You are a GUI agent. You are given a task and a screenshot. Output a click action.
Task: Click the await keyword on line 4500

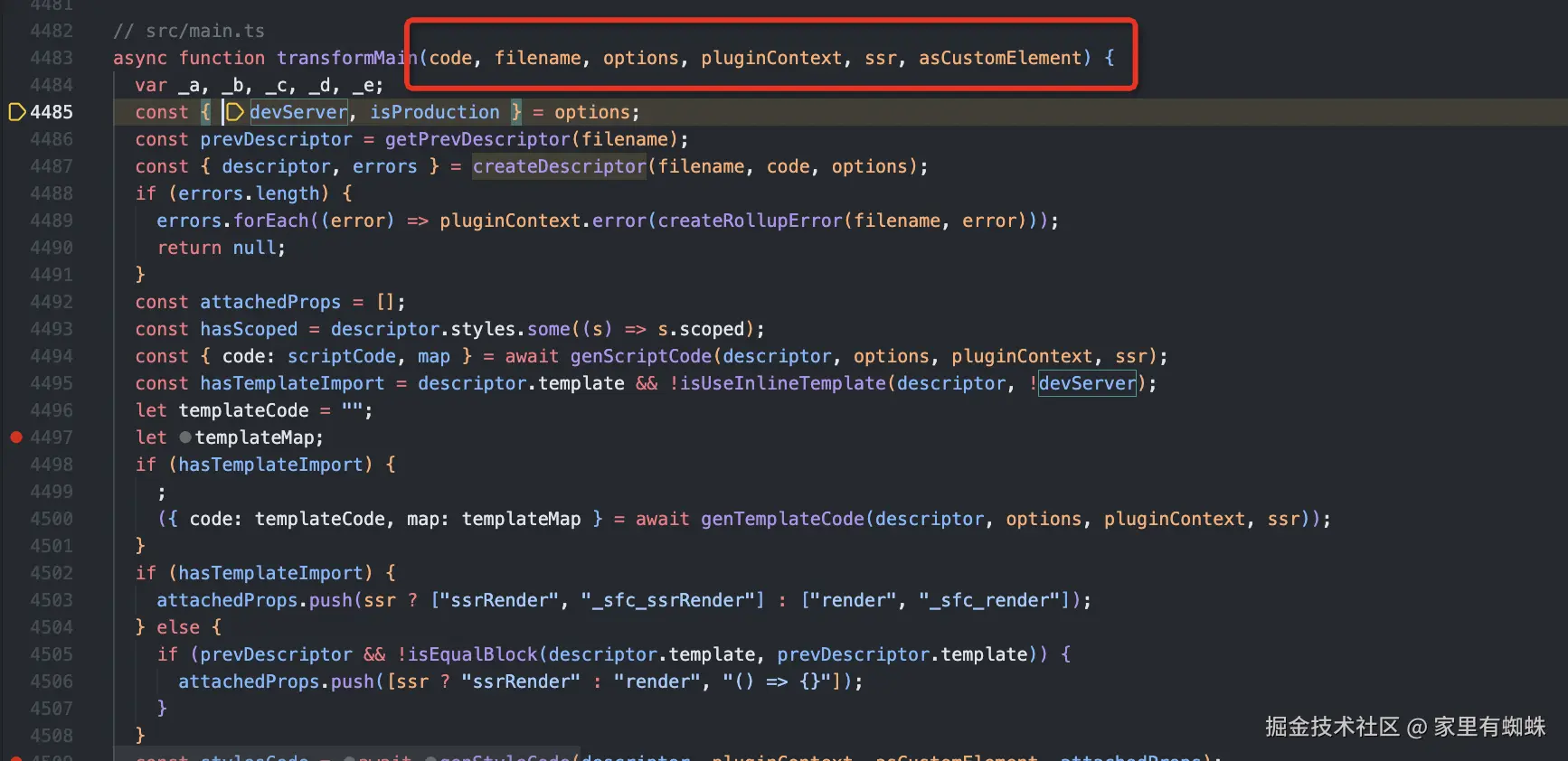(663, 519)
